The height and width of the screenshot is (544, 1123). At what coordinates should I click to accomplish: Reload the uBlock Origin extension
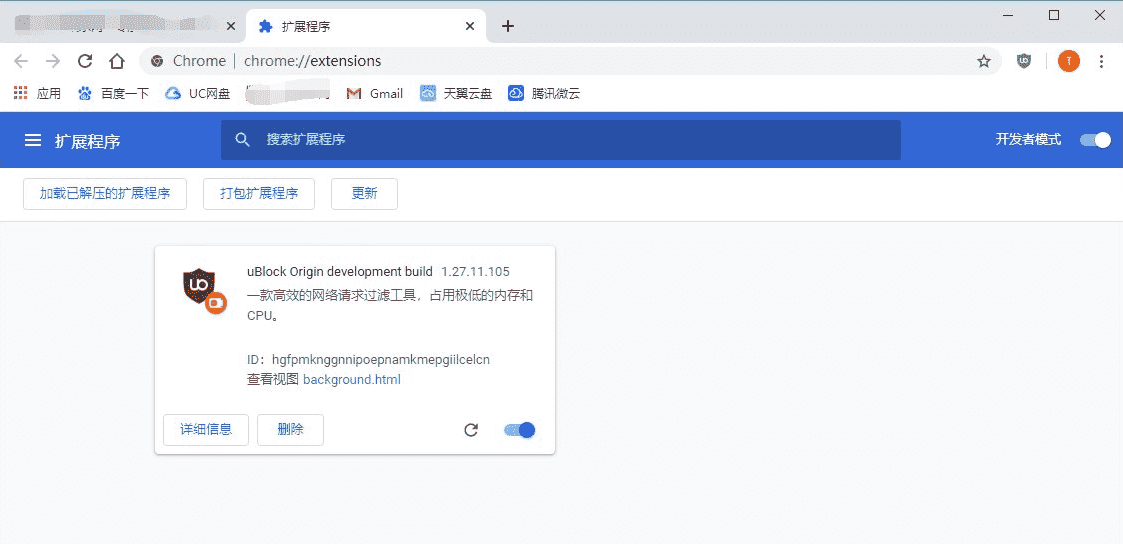point(471,430)
